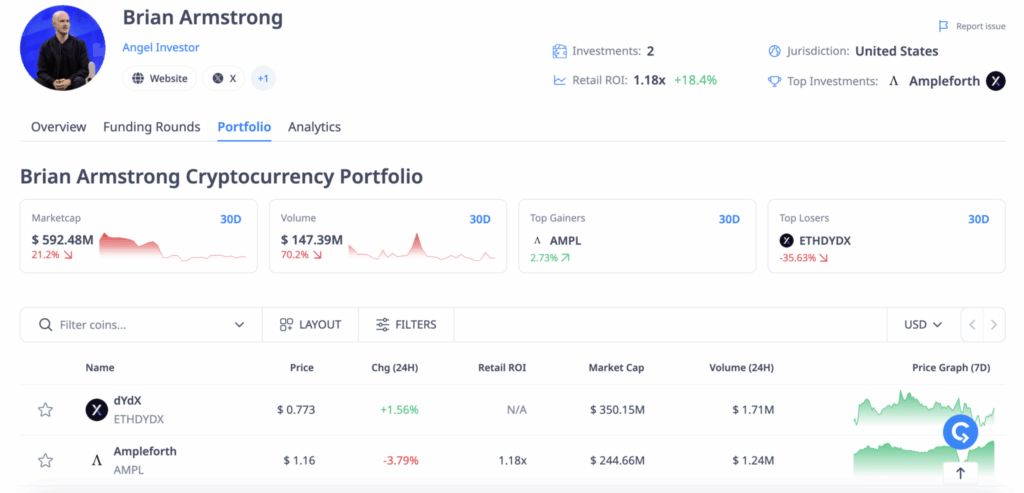Click dYdX market cap $ 350.15M
Image resolution: width=1024 pixels, height=493 pixels.
click(617, 410)
